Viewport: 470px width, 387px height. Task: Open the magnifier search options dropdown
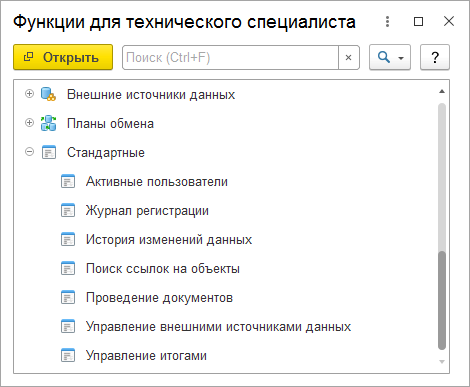[x=390, y=57]
